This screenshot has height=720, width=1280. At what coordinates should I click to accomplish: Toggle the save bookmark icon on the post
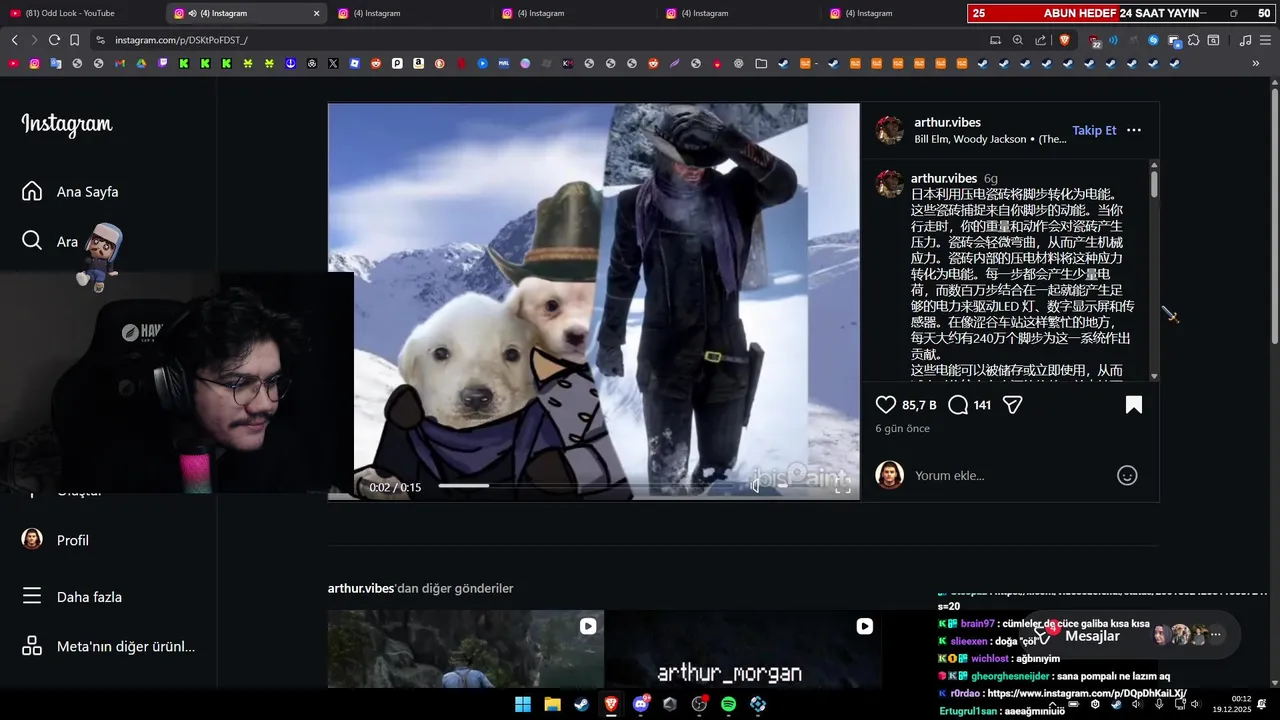[x=1134, y=405]
